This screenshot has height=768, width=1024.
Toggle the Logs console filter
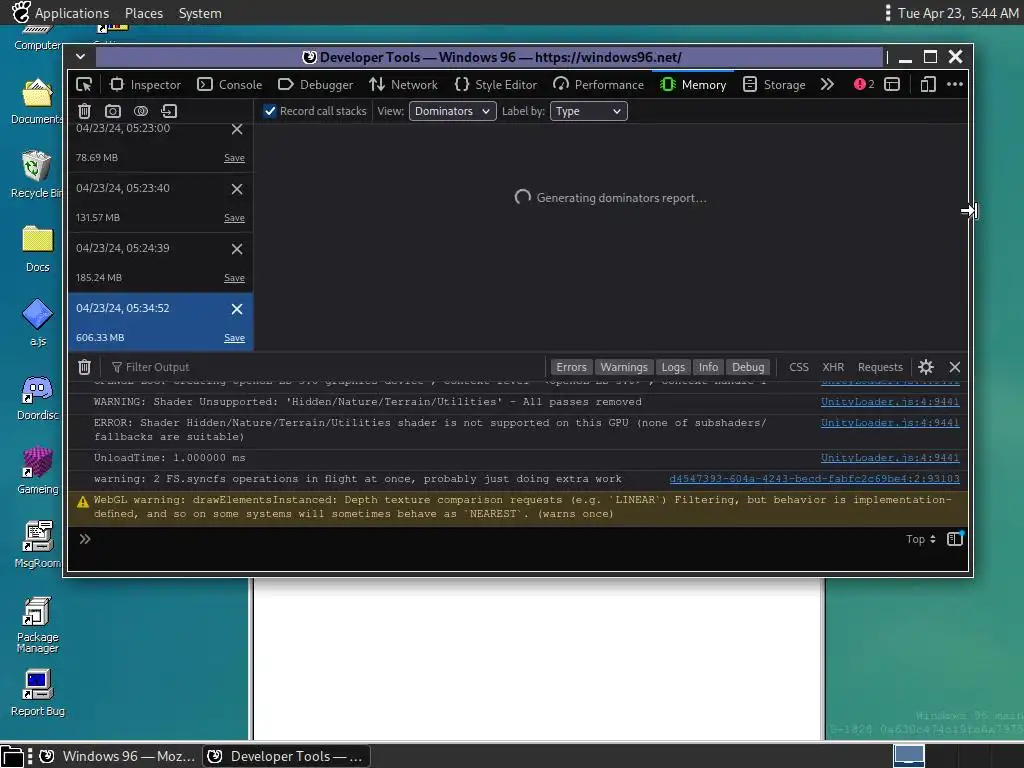click(x=673, y=367)
